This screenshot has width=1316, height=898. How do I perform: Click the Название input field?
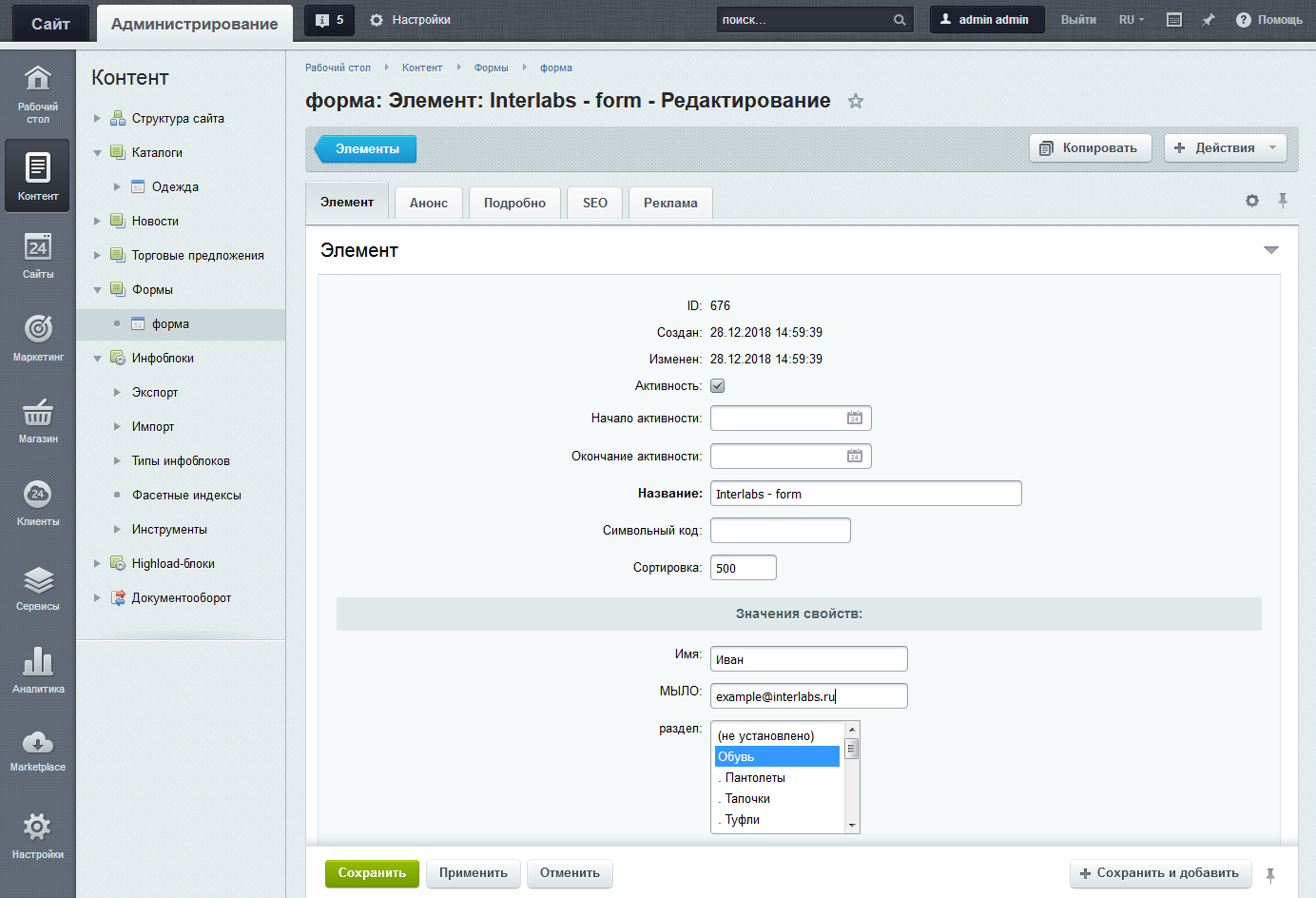point(865,494)
